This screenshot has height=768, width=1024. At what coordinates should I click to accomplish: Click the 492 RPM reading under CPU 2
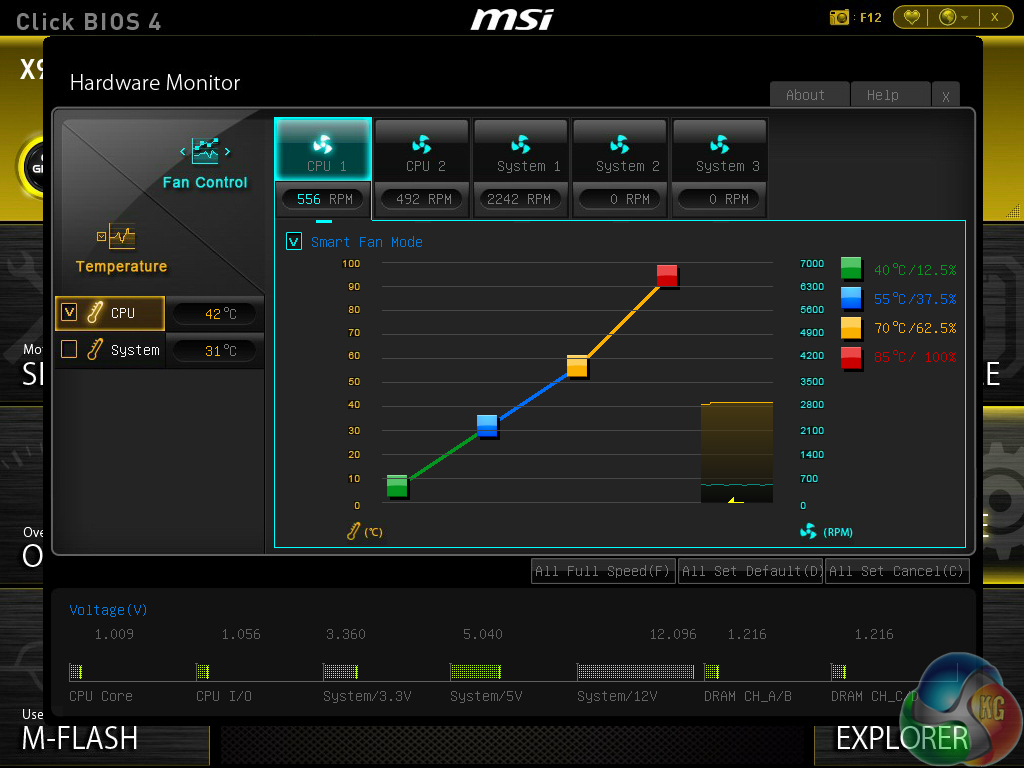pyautogui.click(x=423, y=199)
